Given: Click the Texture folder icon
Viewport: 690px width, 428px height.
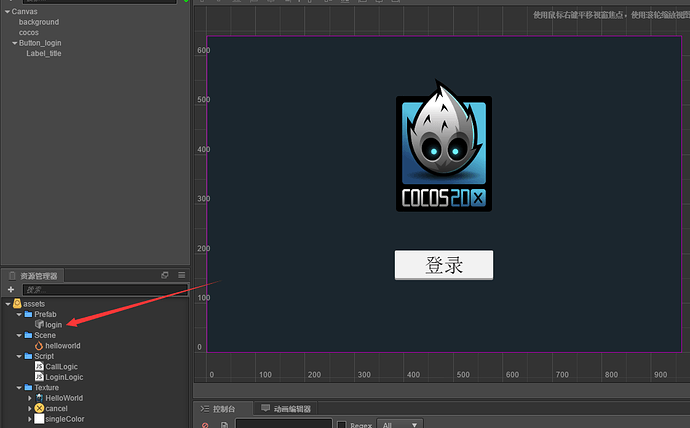Looking at the screenshot, I should coord(28,388).
